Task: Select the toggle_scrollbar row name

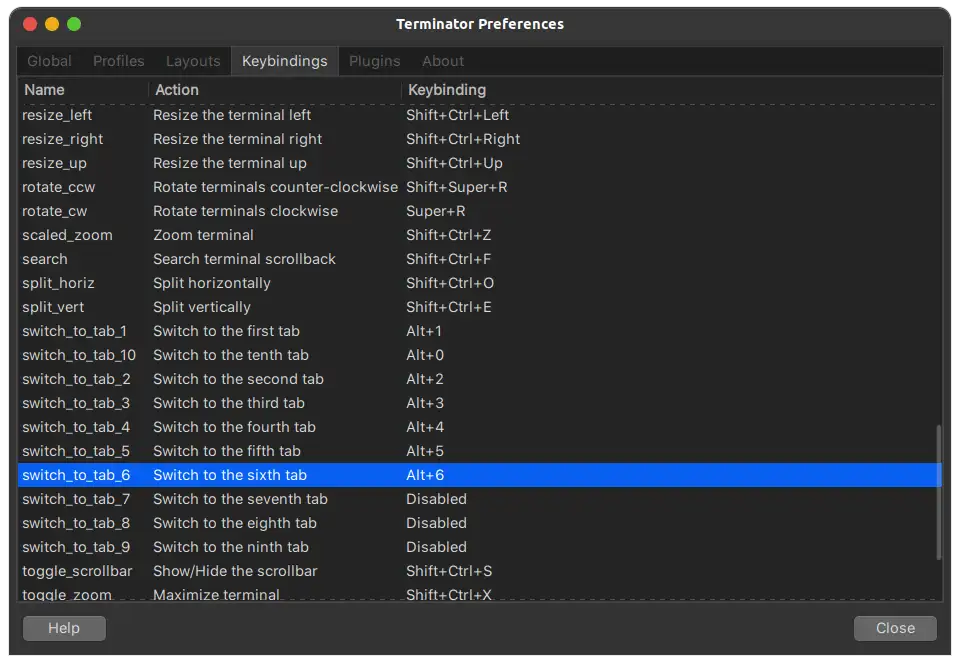Action: (x=77, y=571)
